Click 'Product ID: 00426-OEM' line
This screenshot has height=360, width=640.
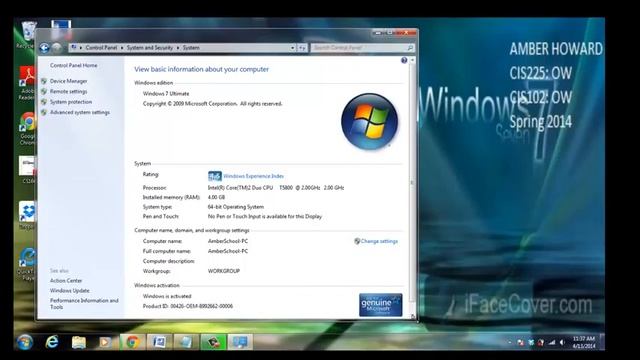[x=188, y=306]
